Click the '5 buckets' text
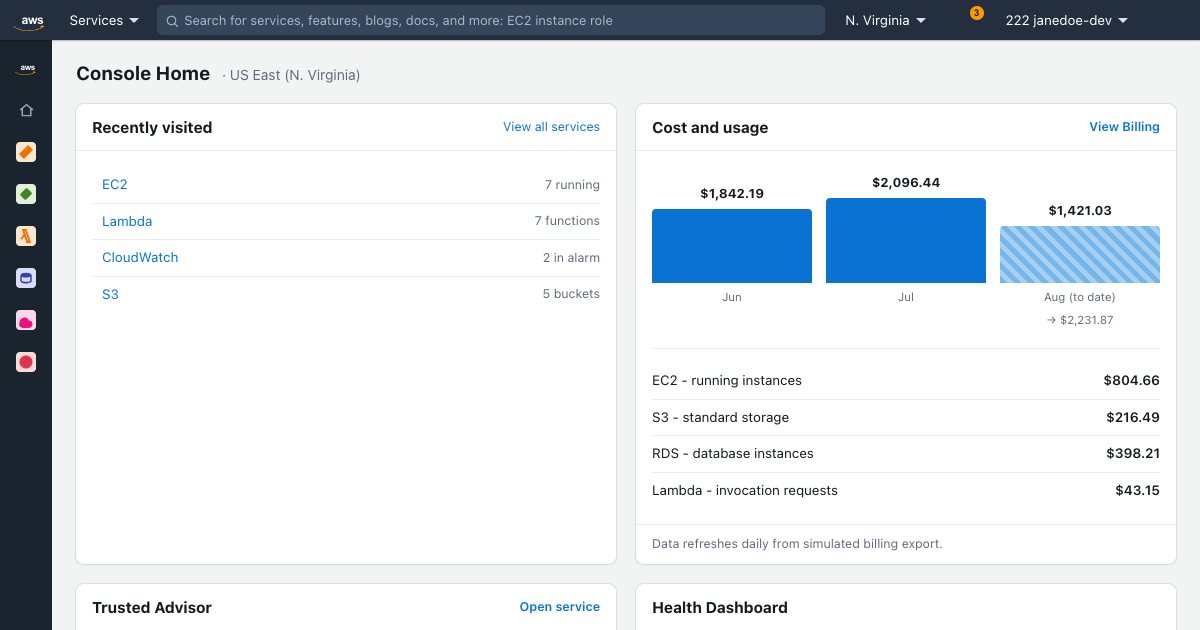Image resolution: width=1200 pixels, height=630 pixels. point(571,294)
